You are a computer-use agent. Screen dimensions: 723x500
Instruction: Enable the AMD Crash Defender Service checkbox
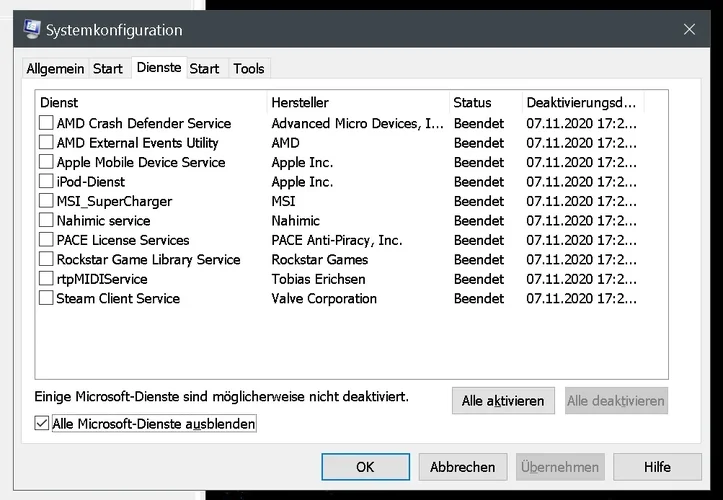(46, 123)
